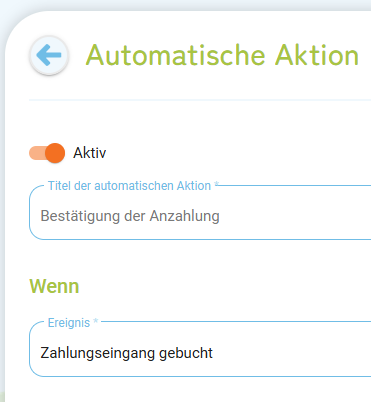The height and width of the screenshot is (402, 371).
Task: Click the text 'Bestätigung der Anzahlung'
Action: click(x=130, y=216)
